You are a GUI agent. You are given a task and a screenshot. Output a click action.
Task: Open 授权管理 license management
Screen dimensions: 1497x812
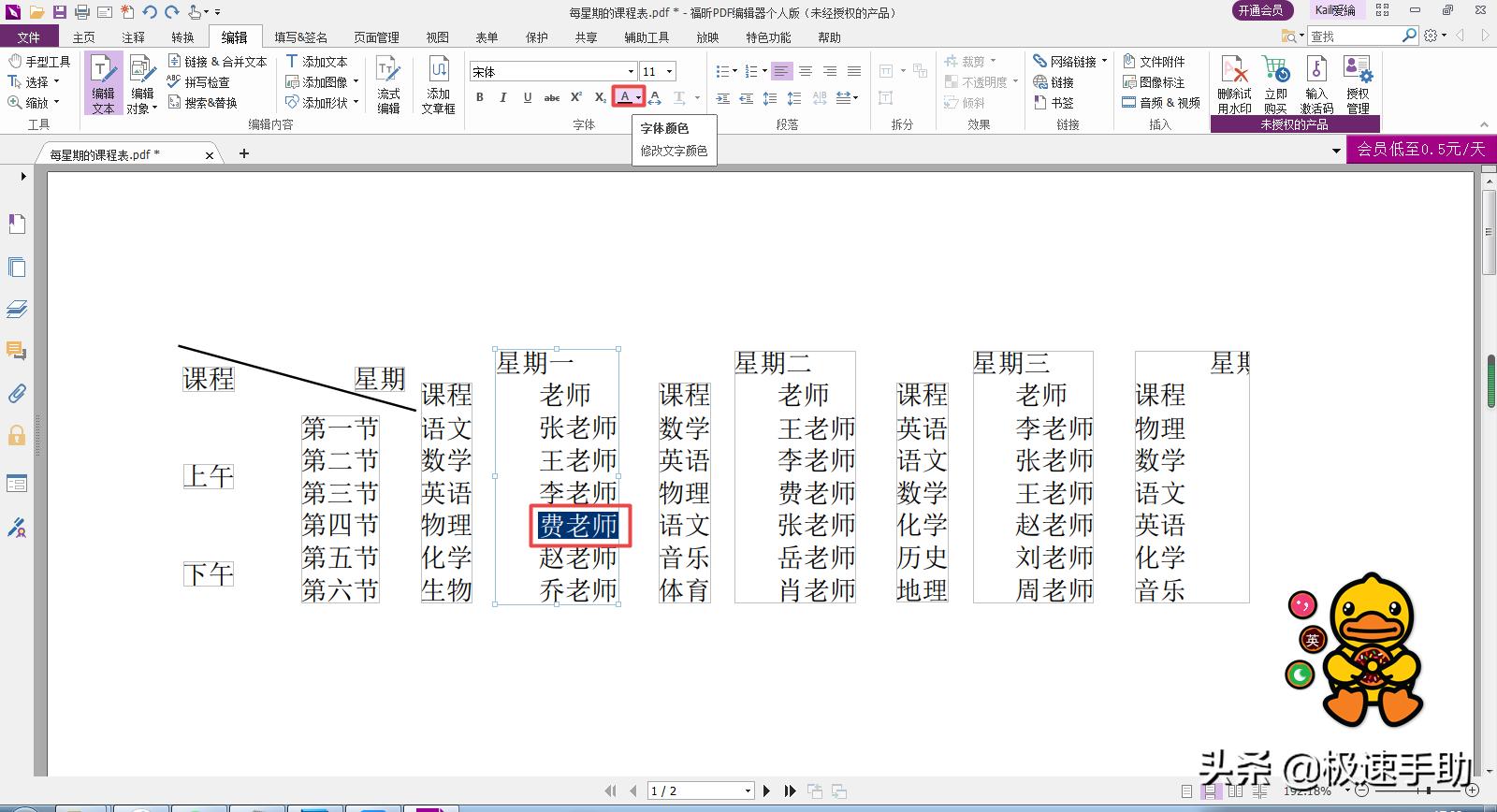(x=1358, y=84)
